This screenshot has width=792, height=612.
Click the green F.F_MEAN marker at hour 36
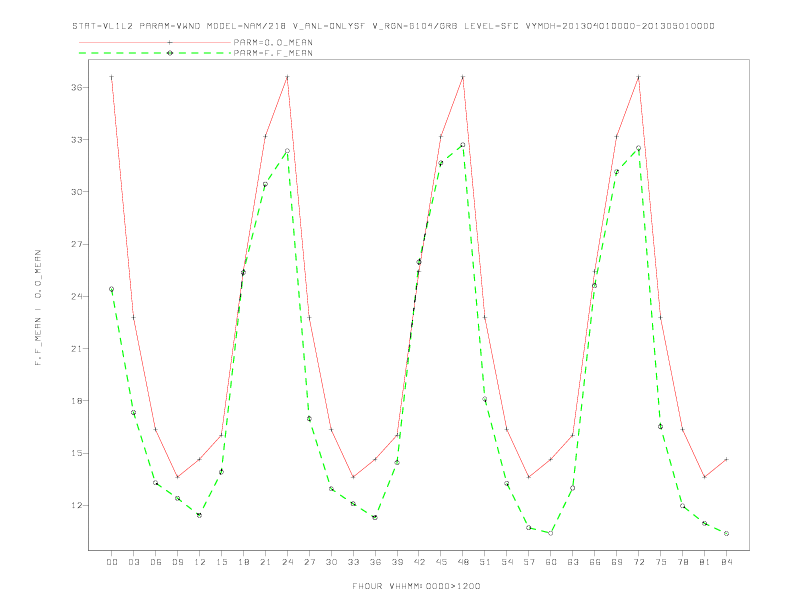click(375, 518)
